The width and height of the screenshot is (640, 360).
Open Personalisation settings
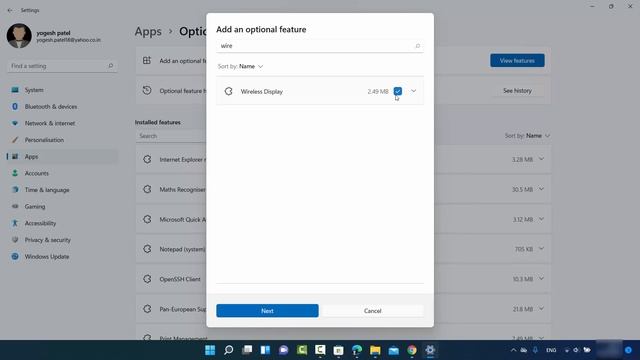(62, 140)
